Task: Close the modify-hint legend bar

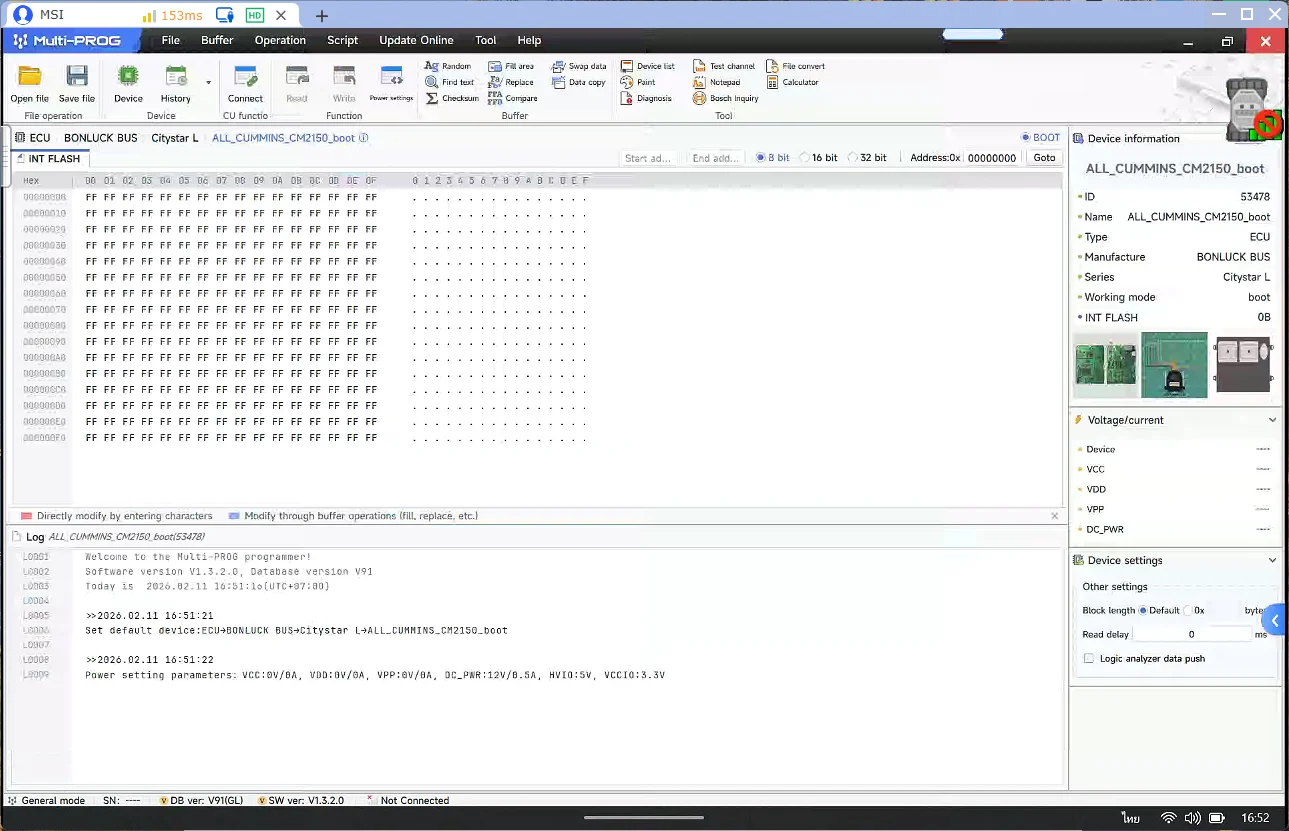Action: [x=1054, y=516]
